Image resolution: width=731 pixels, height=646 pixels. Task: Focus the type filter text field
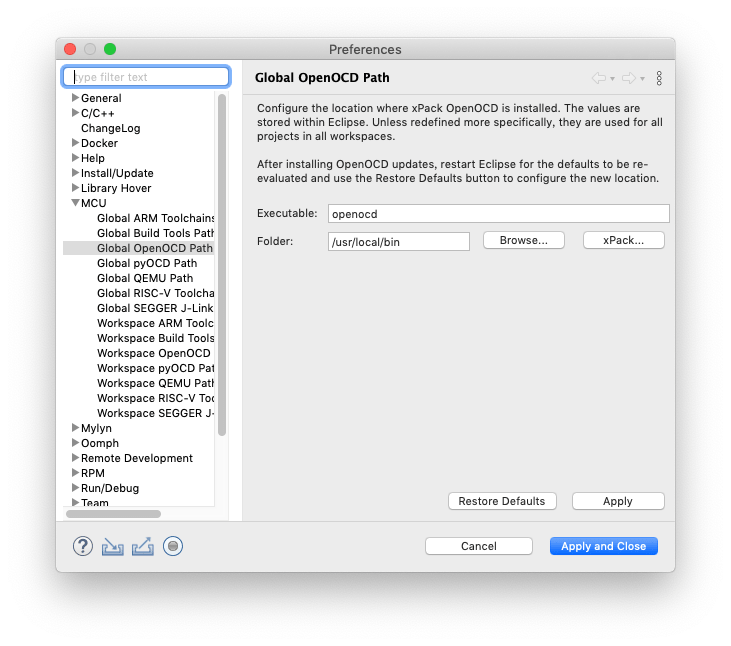(146, 77)
